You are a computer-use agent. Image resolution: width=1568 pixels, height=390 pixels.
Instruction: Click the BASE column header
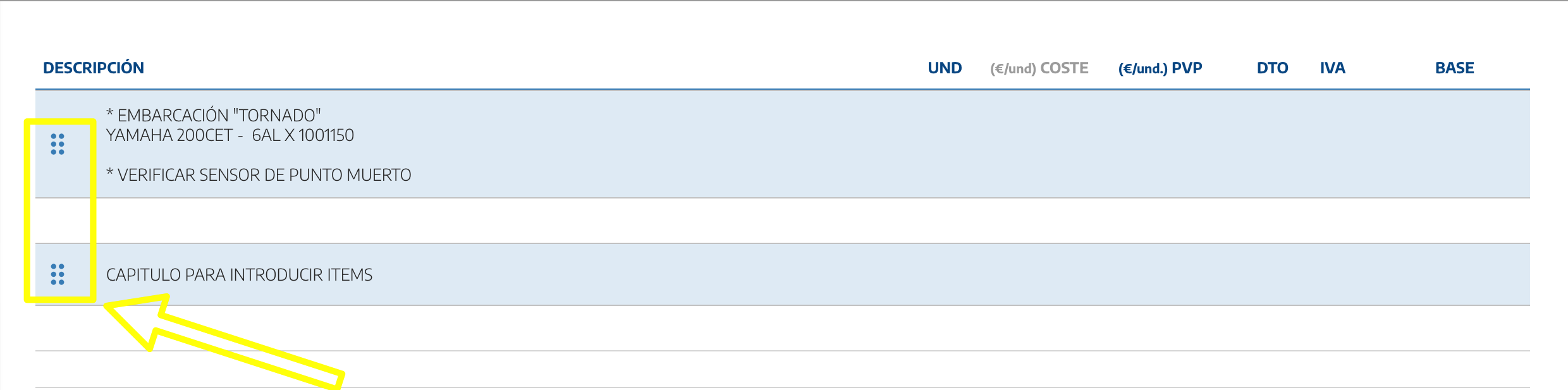click(1454, 68)
